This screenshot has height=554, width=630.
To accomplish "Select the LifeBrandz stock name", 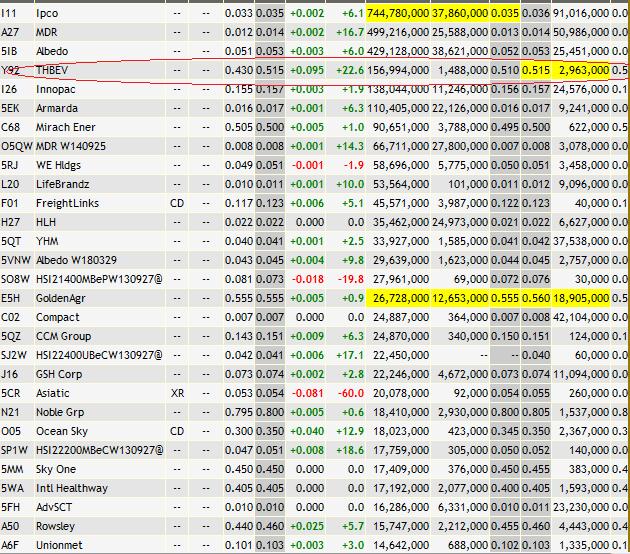I will pos(63,184).
